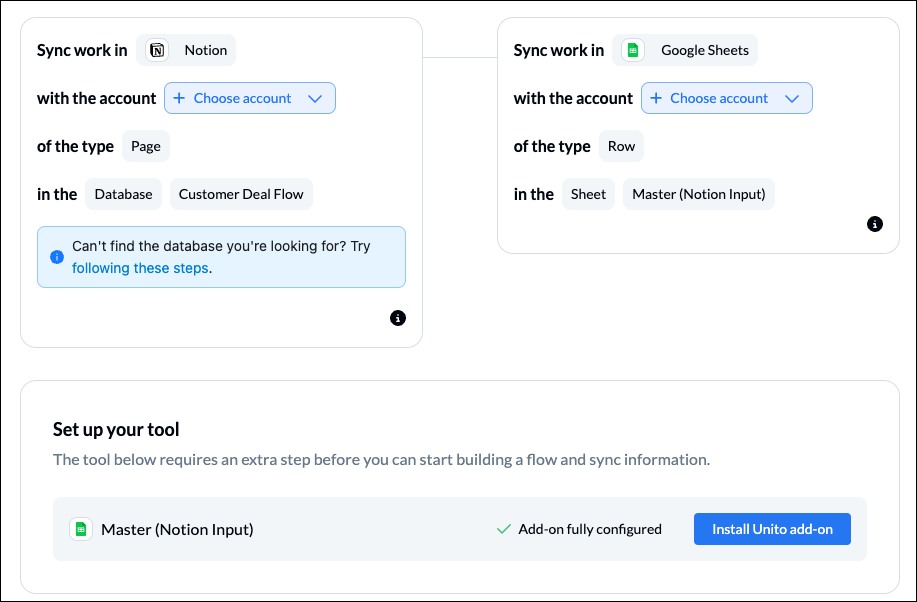Click 'in the' label in Google Sheets card
The width and height of the screenshot is (917, 602).
[x=533, y=194]
